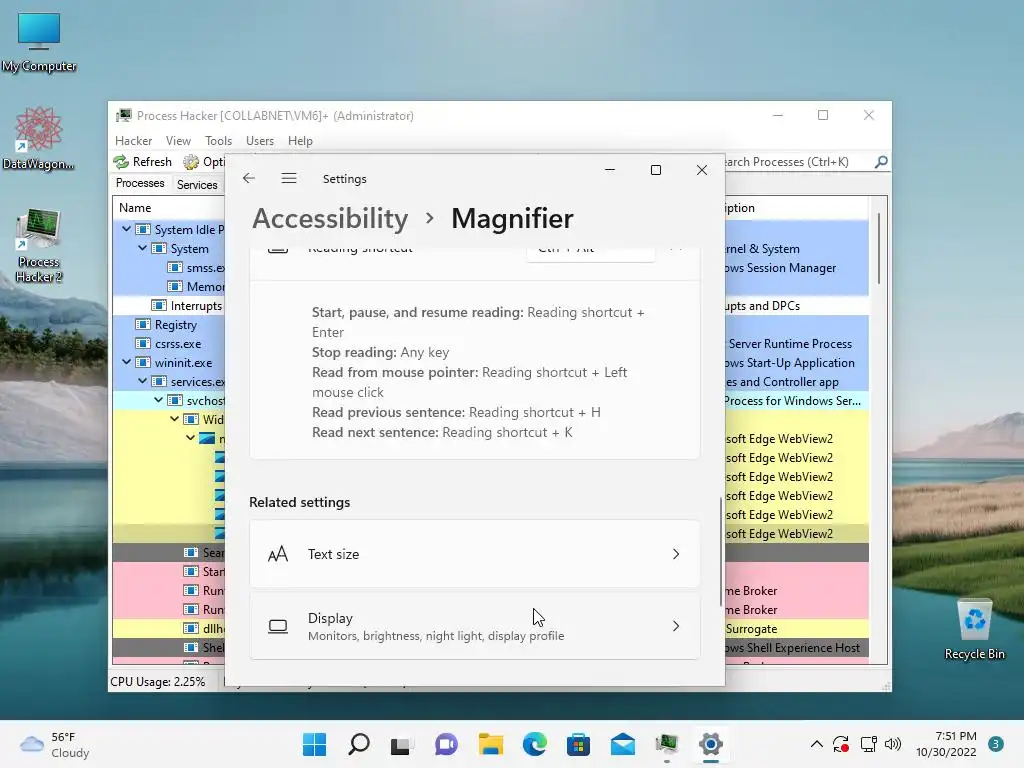The height and width of the screenshot is (768, 1024).
Task: Open the Hacker menu in Process Hacker
Action: (133, 140)
